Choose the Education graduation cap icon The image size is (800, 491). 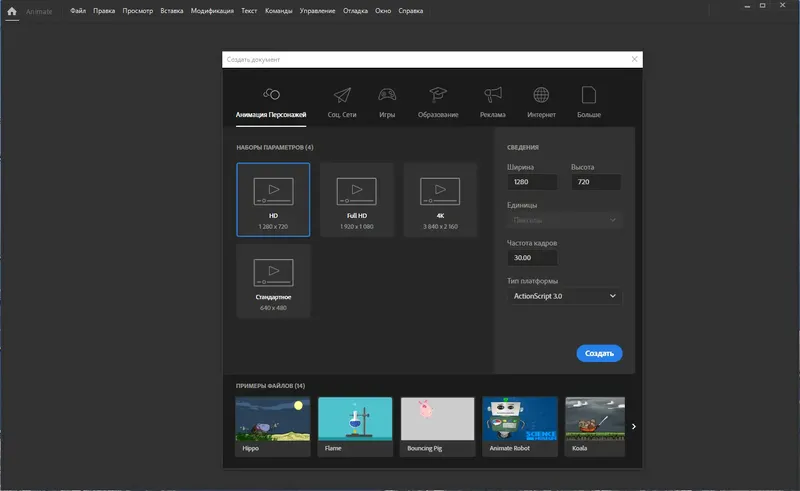click(438, 94)
